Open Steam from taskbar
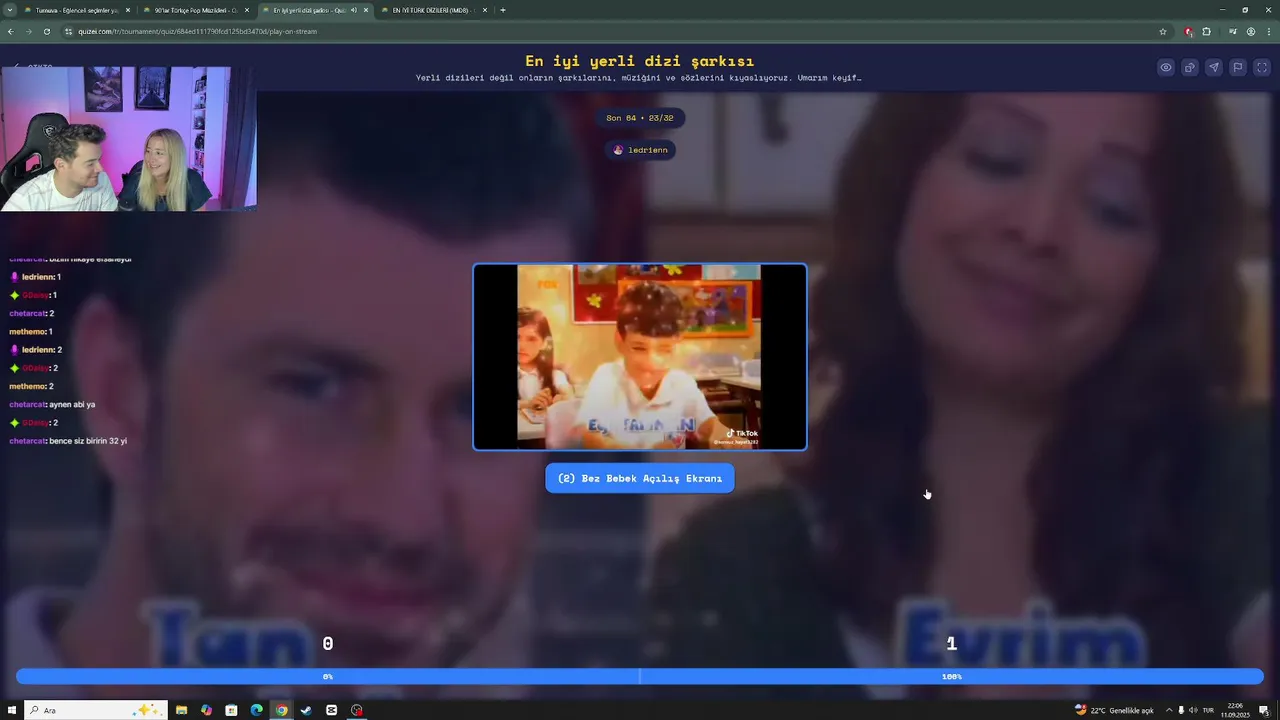This screenshot has width=1280, height=720. pyautogui.click(x=306, y=710)
